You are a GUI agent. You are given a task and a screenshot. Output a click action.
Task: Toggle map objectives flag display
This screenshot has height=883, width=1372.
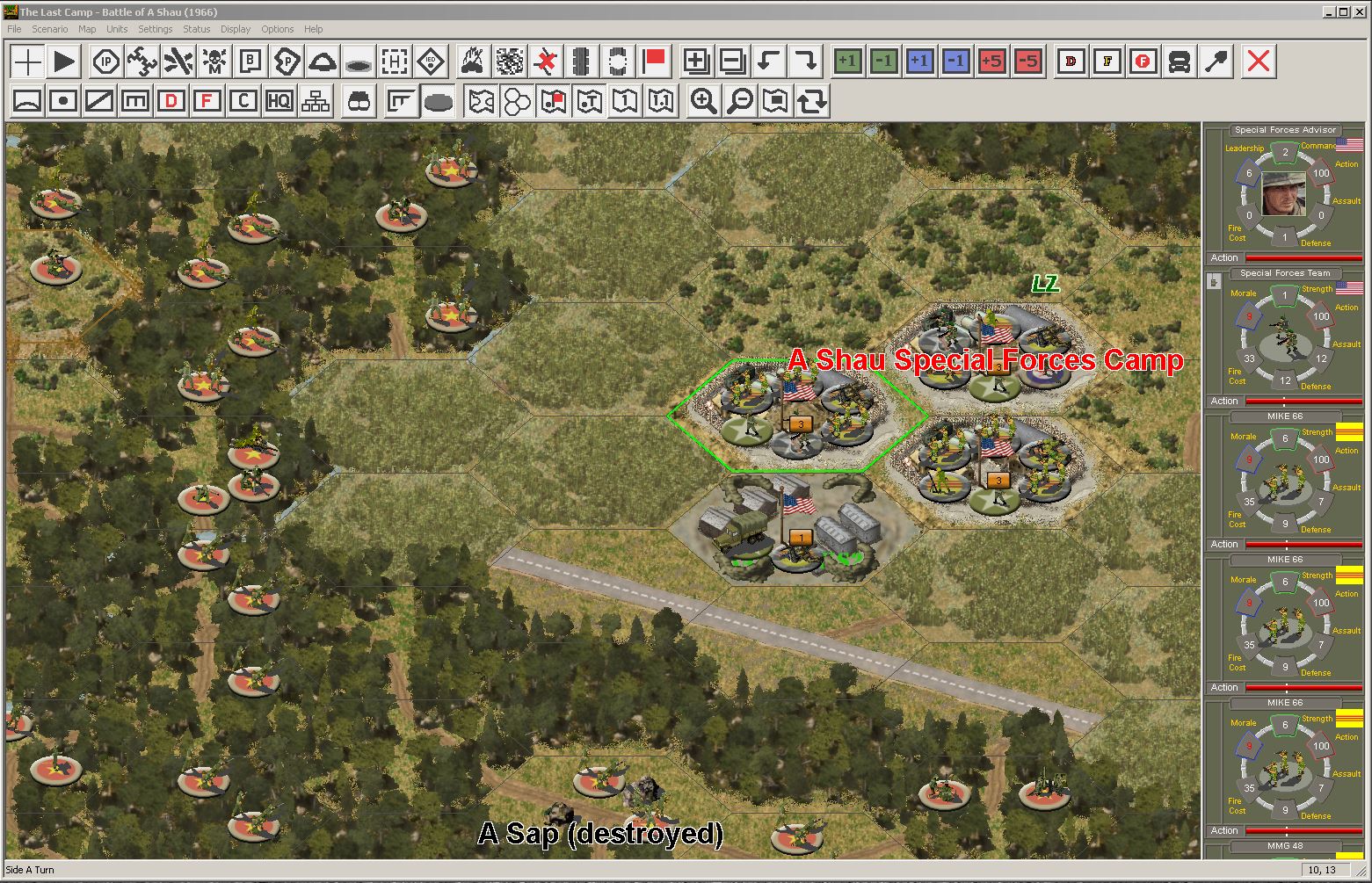pos(553,101)
